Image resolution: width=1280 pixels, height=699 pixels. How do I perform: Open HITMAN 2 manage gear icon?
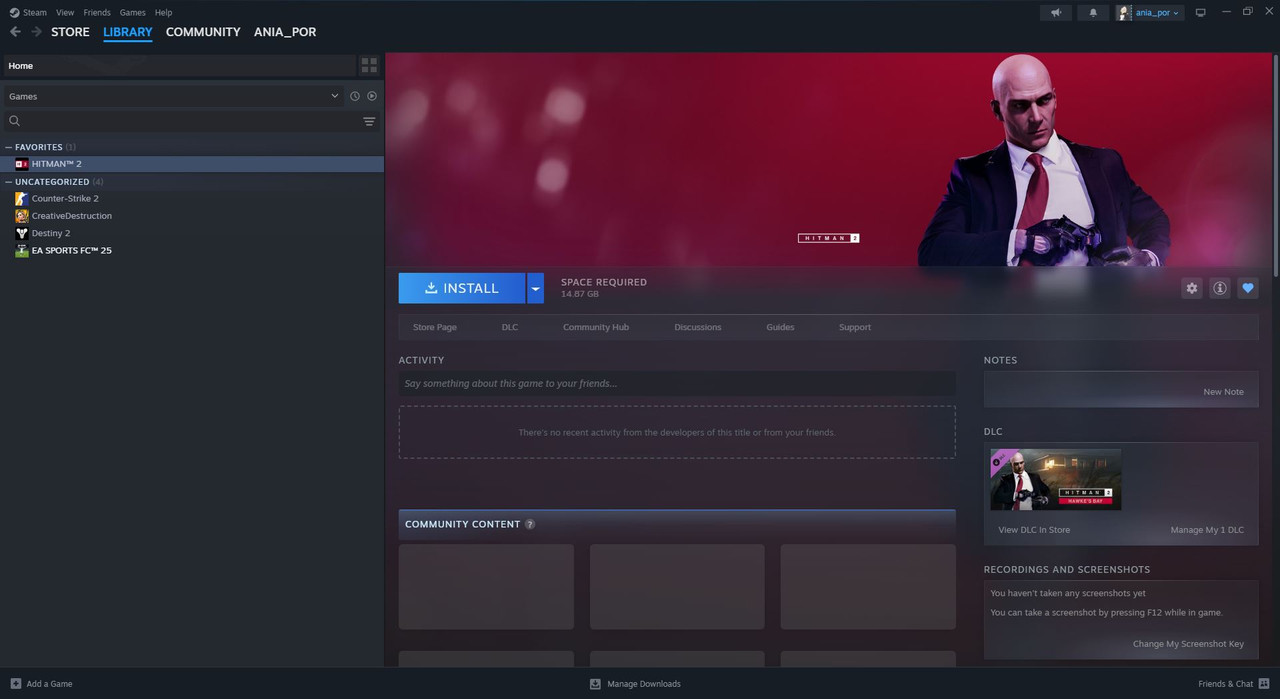coord(1191,288)
